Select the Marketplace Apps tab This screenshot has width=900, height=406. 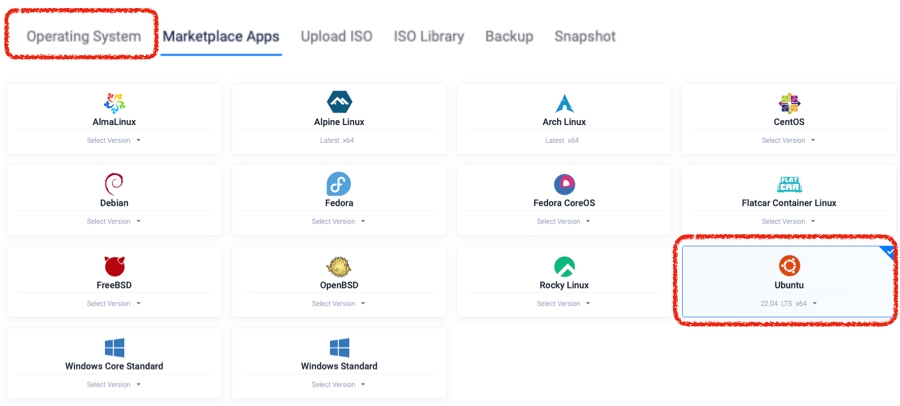(221, 36)
